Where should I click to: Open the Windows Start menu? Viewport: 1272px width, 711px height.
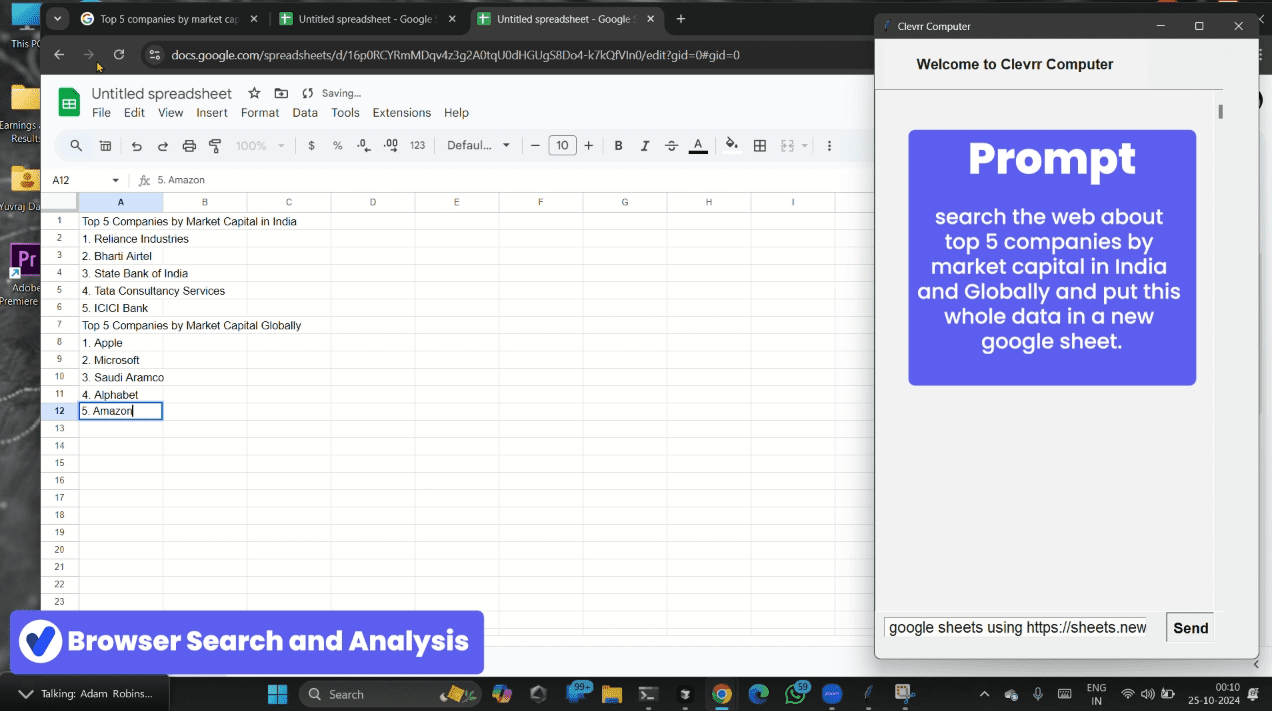277,694
